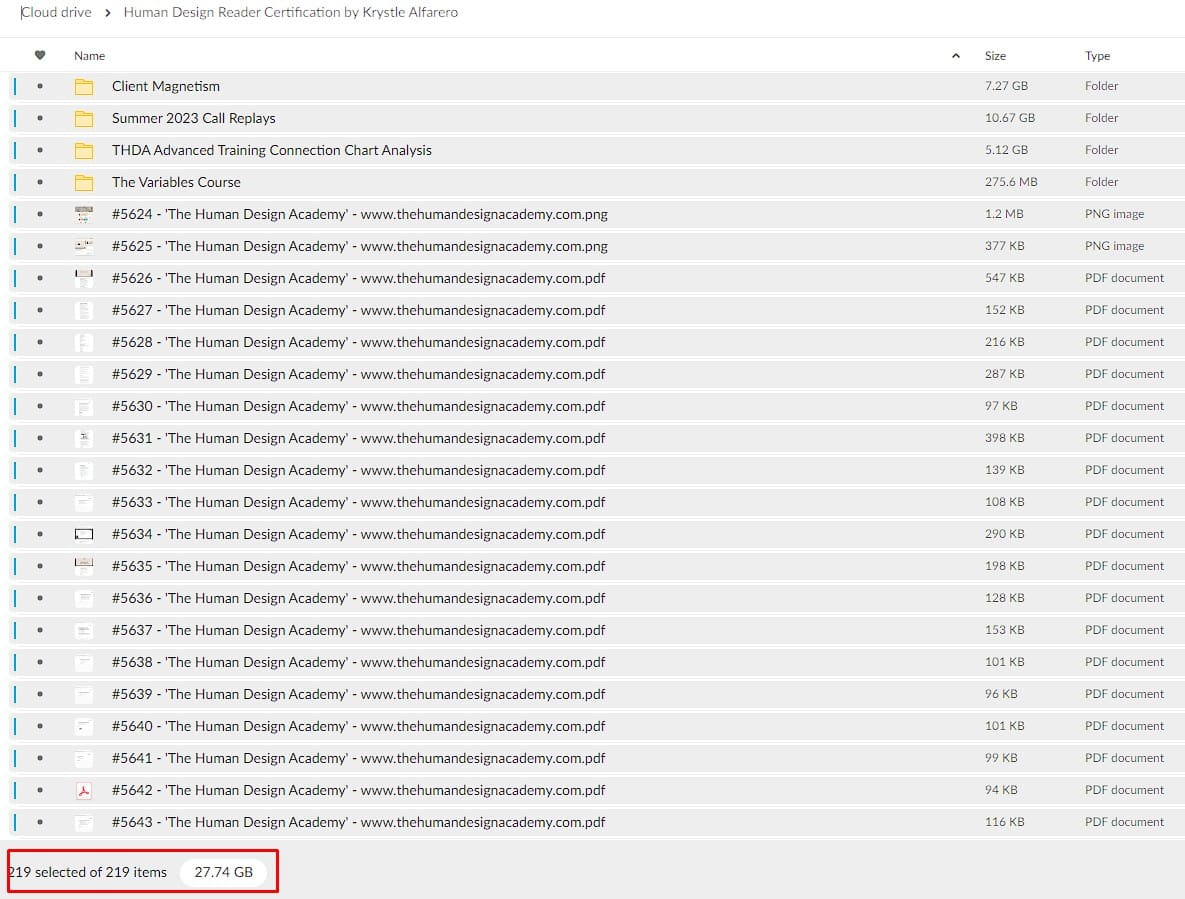Viewport: 1185px width, 899px height.
Task: Click the Summer 2023 Call Replays folder icon
Action: click(84, 118)
